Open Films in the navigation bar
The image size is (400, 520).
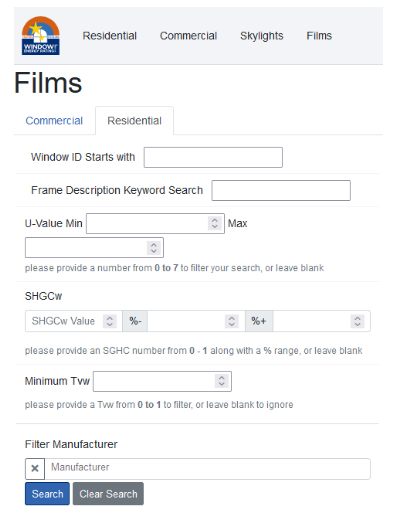319,36
